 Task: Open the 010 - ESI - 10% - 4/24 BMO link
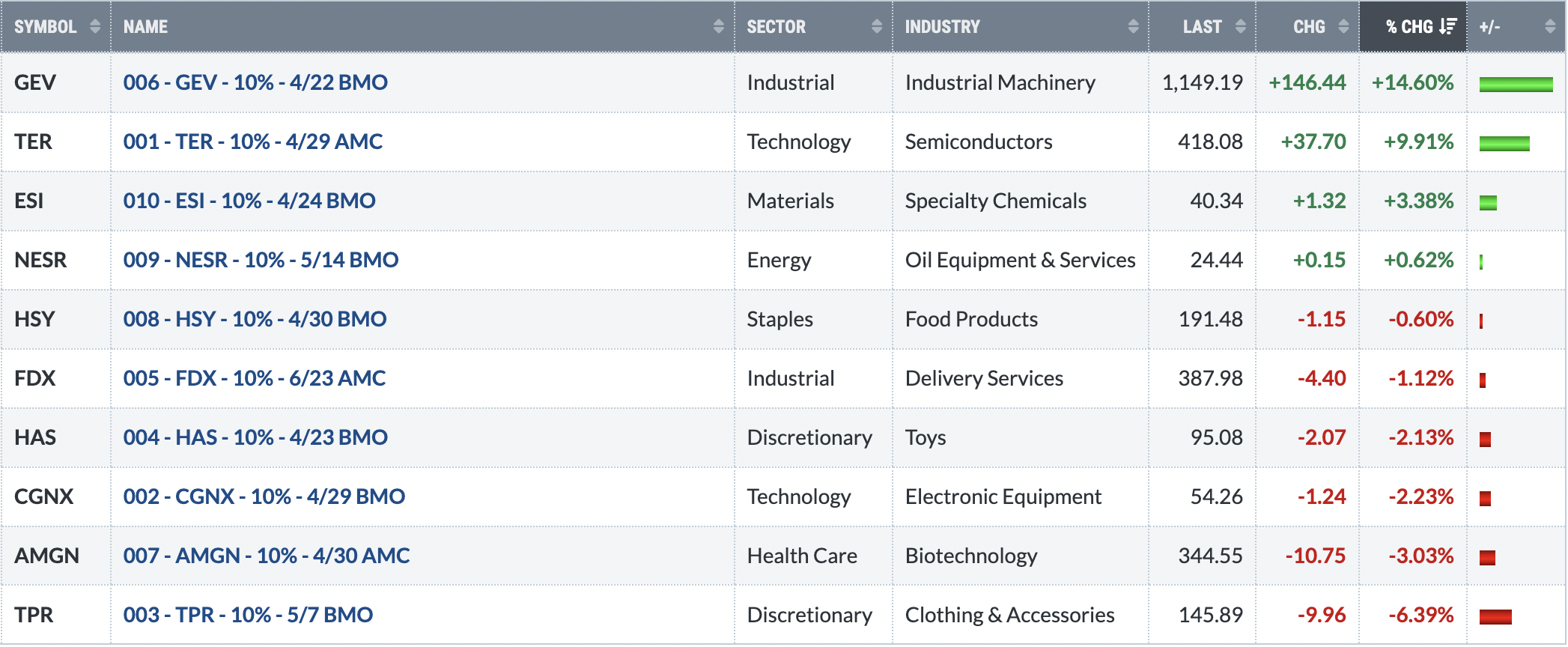[x=249, y=201]
